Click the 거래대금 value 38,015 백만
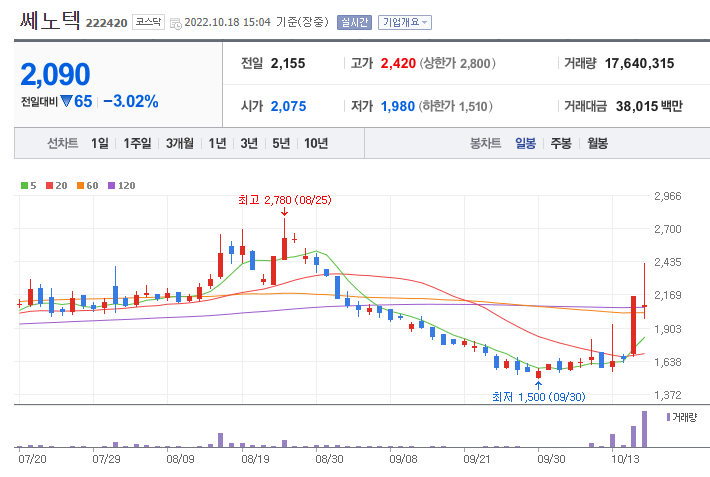Image resolution: width=710 pixels, height=477 pixels. pos(649,106)
